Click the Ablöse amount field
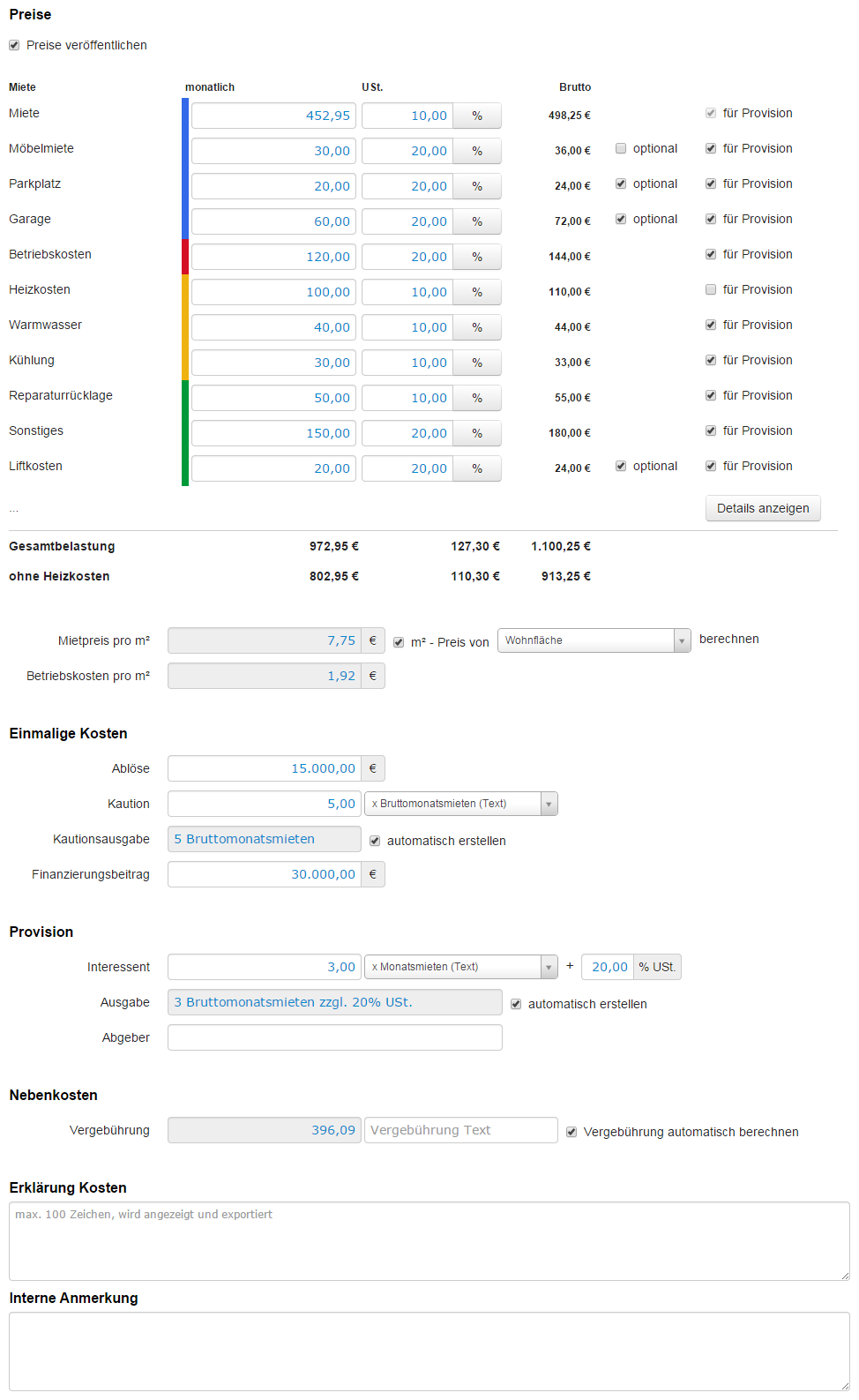Image resolution: width=859 pixels, height=1400 pixels. [265, 768]
